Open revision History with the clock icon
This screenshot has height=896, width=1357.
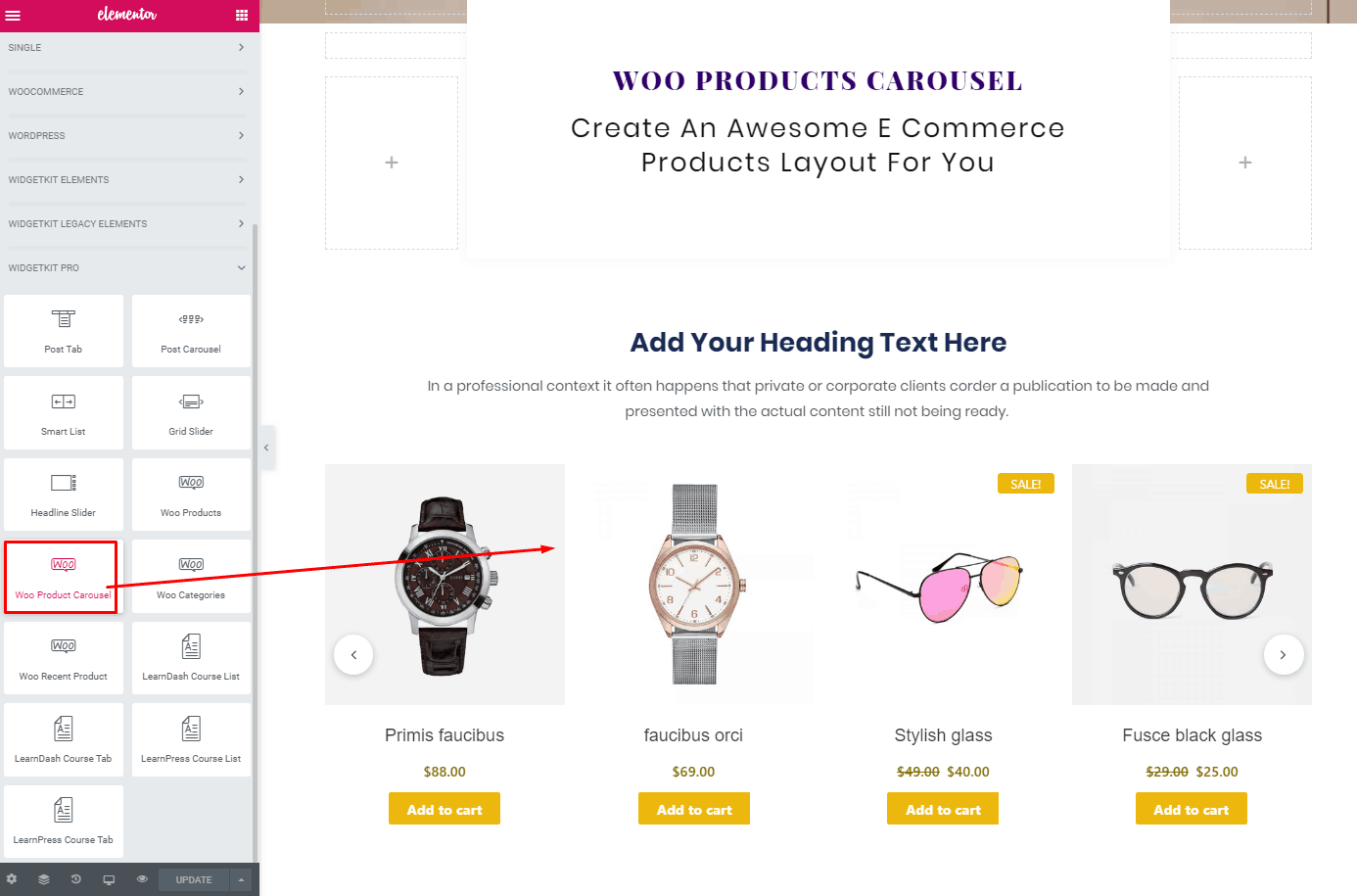click(76, 879)
